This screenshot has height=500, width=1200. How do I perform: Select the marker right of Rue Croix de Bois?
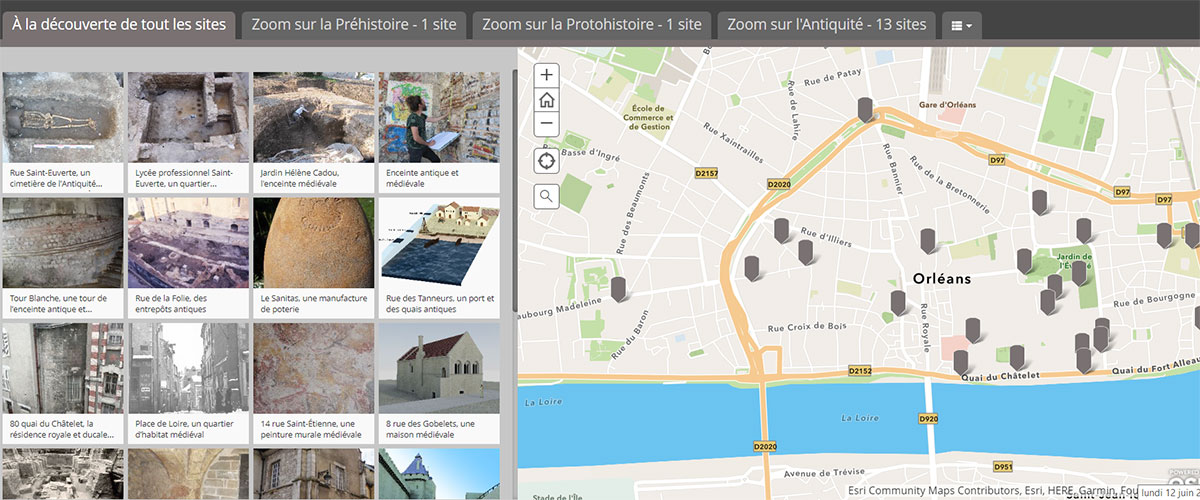click(898, 303)
